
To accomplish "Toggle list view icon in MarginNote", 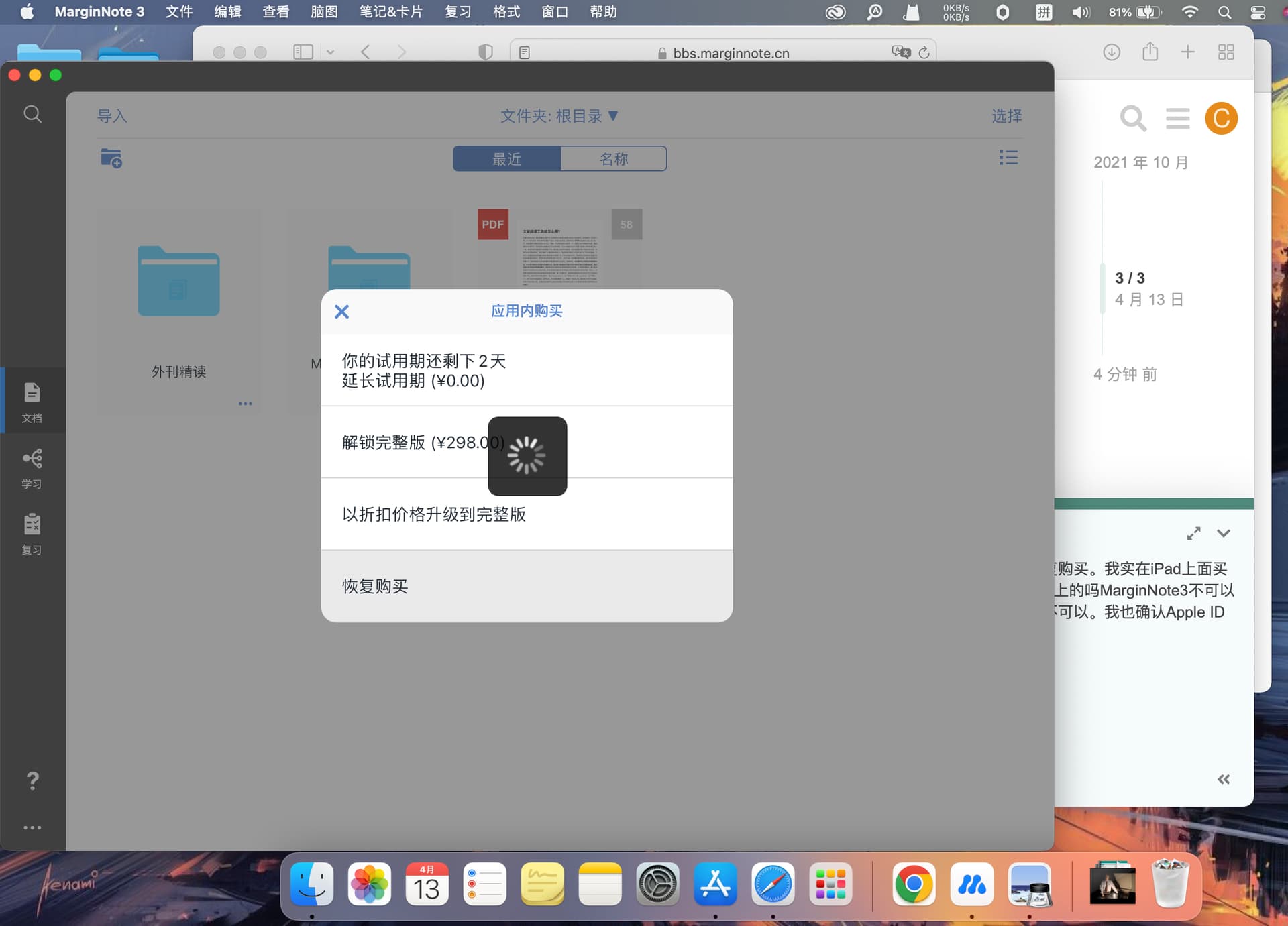I will (x=1008, y=158).
